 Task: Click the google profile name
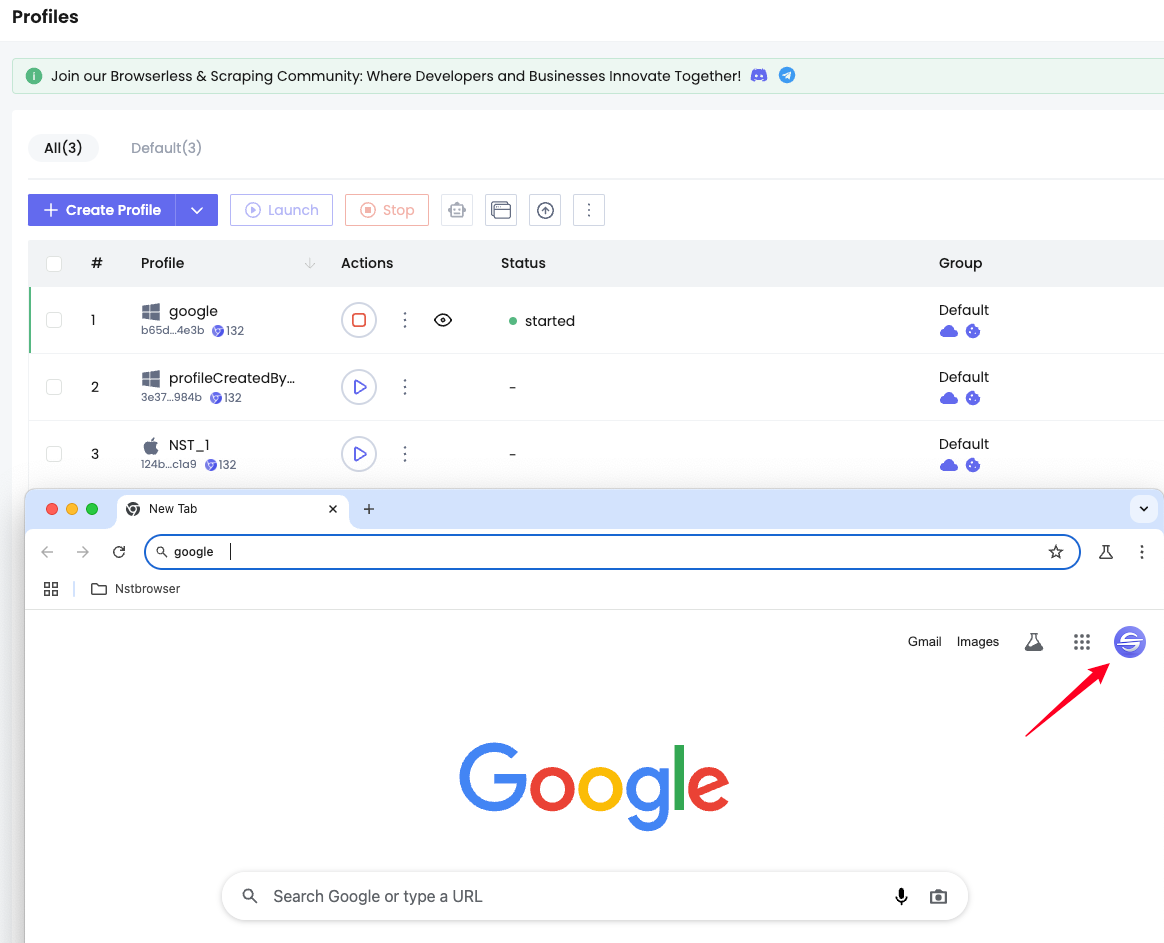point(193,311)
